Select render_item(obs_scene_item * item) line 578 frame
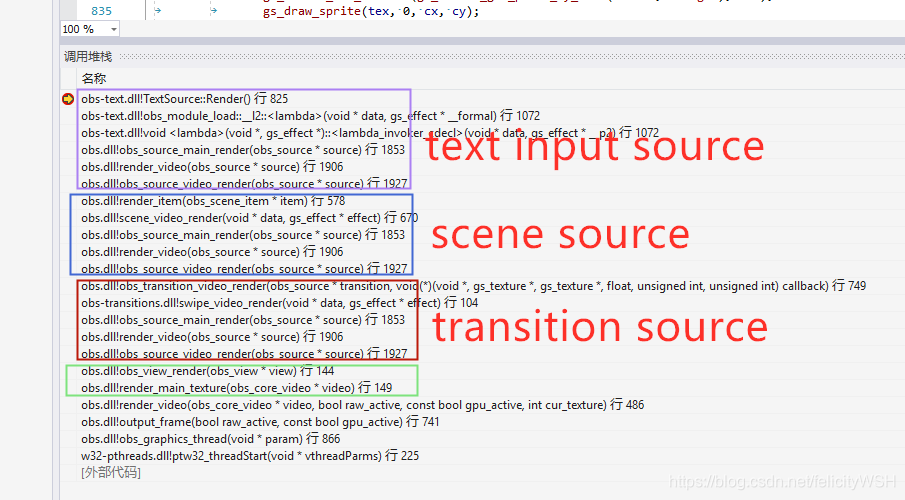The image size is (905, 500). [213, 201]
